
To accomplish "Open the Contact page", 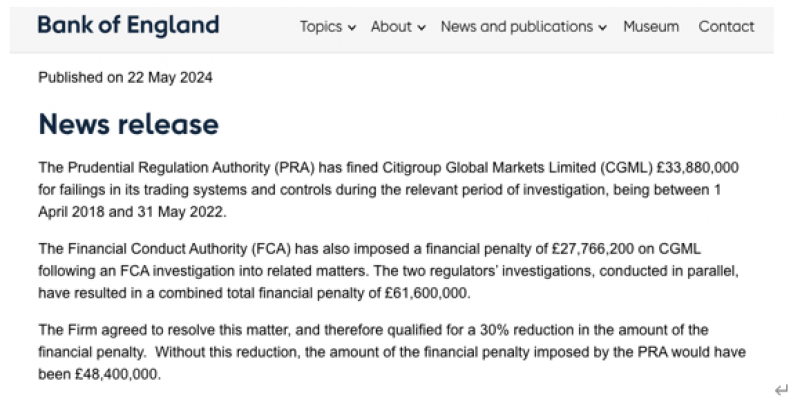I will pyautogui.click(x=726, y=27).
